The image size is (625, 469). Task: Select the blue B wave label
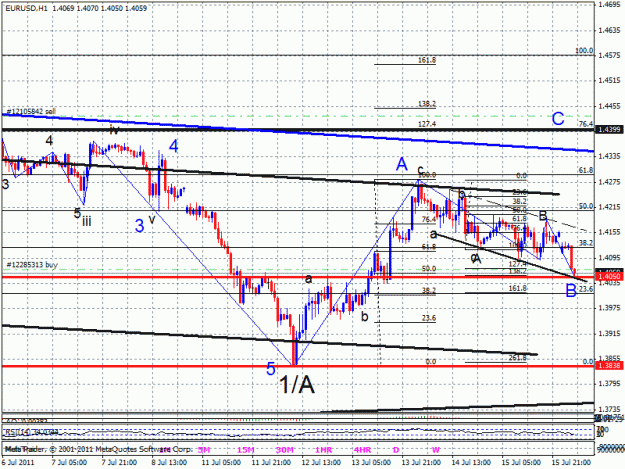coord(571,291)
